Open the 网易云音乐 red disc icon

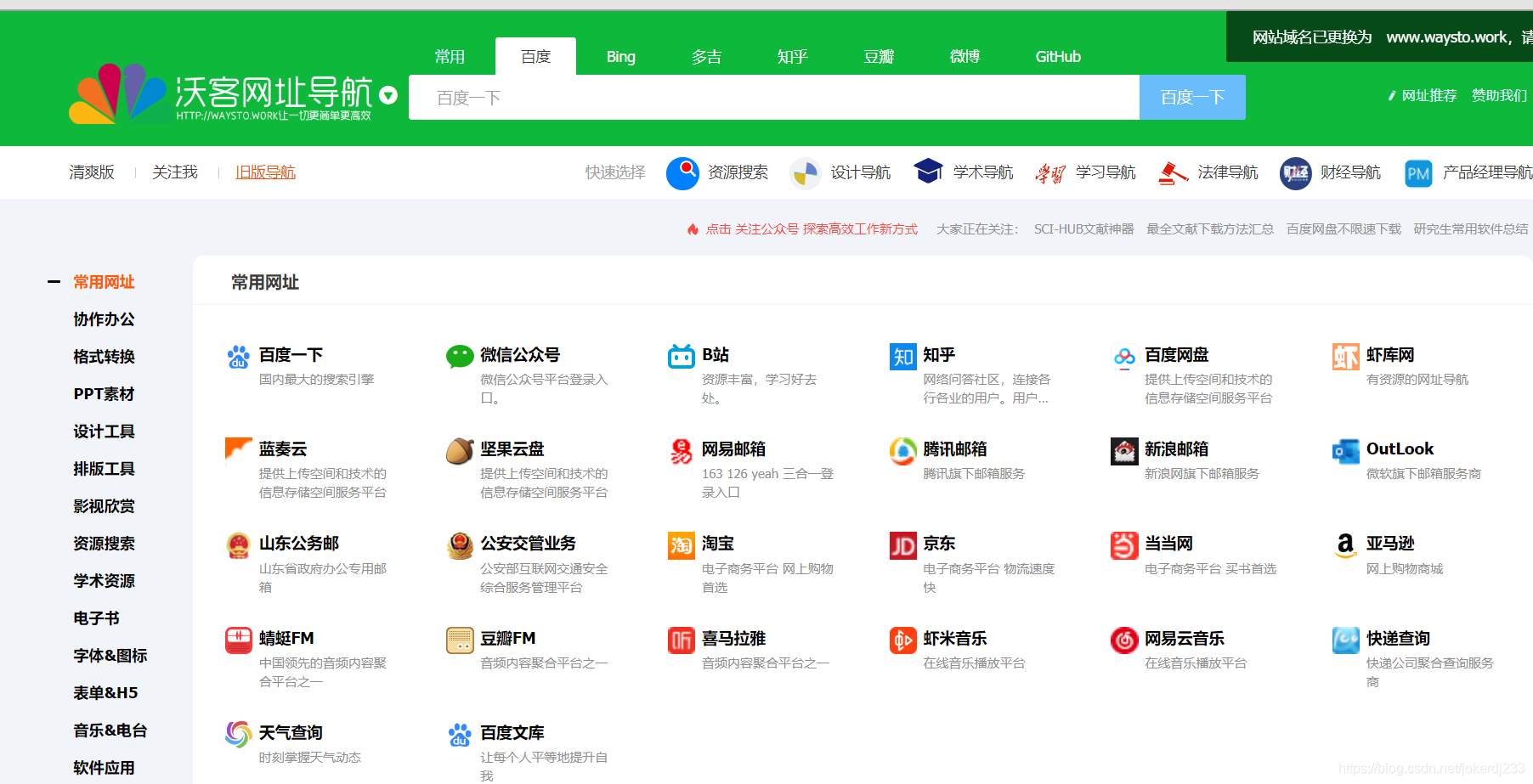[1124, 640]
